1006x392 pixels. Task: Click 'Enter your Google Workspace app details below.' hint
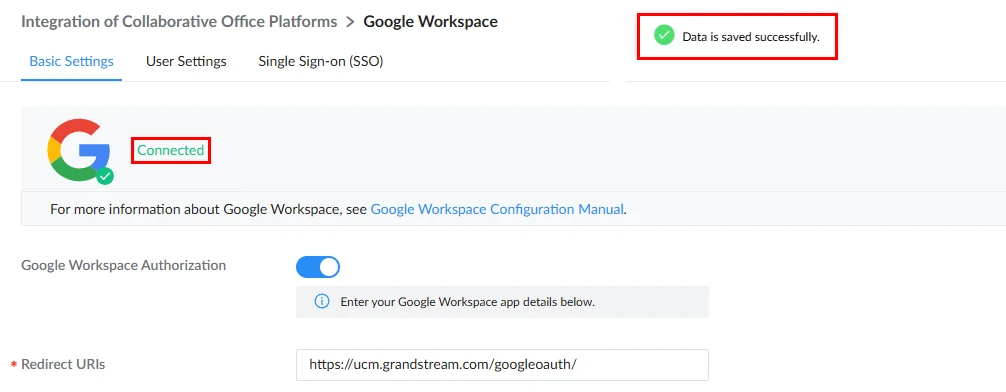pyautogui.click(x=468, y=302)
